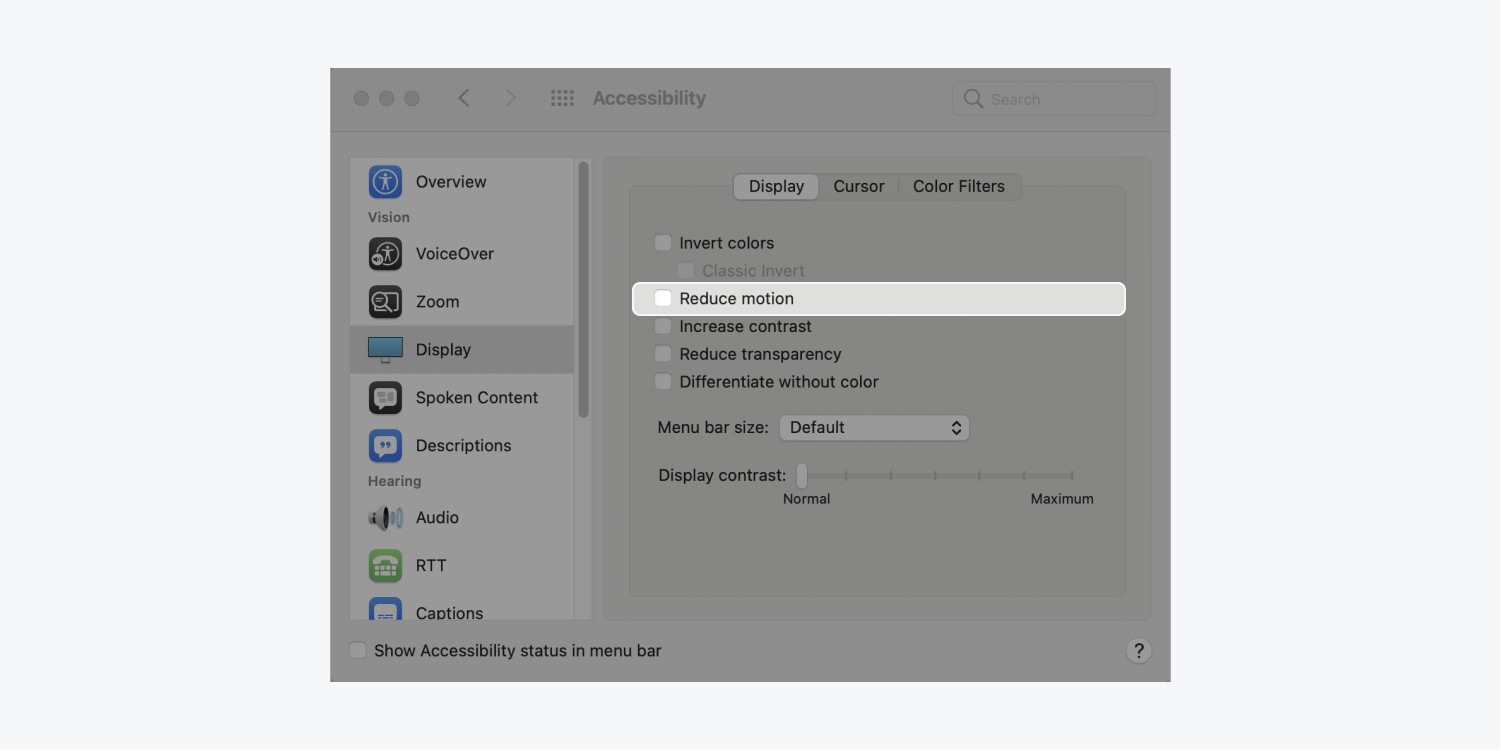The width and height of the screenshot is (1501, 751).
Task: Click in the Search field
Action: pyautogui.click(x=1054, y=99)
